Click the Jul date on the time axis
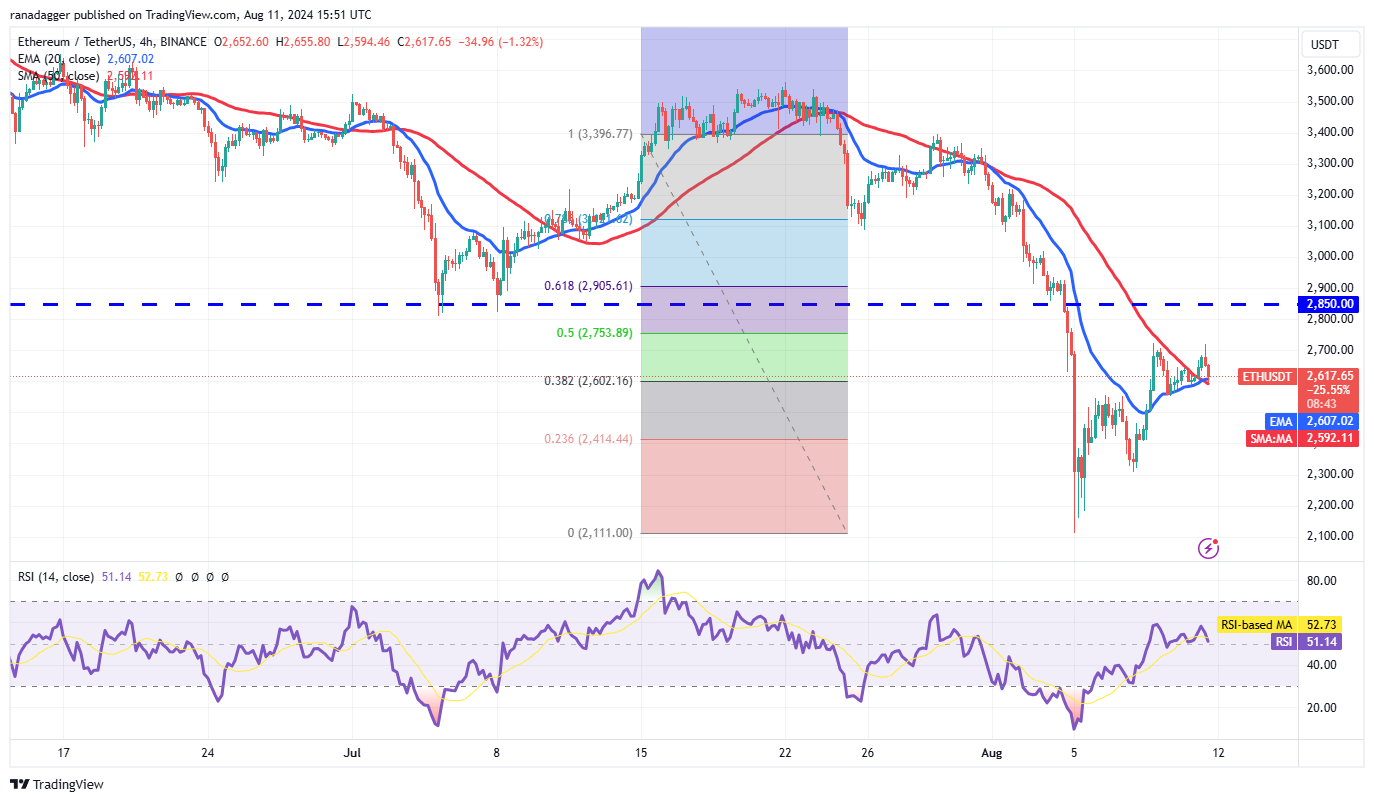Image resolution: width=1374 pixels, height=802 pixels. (351, 752)
